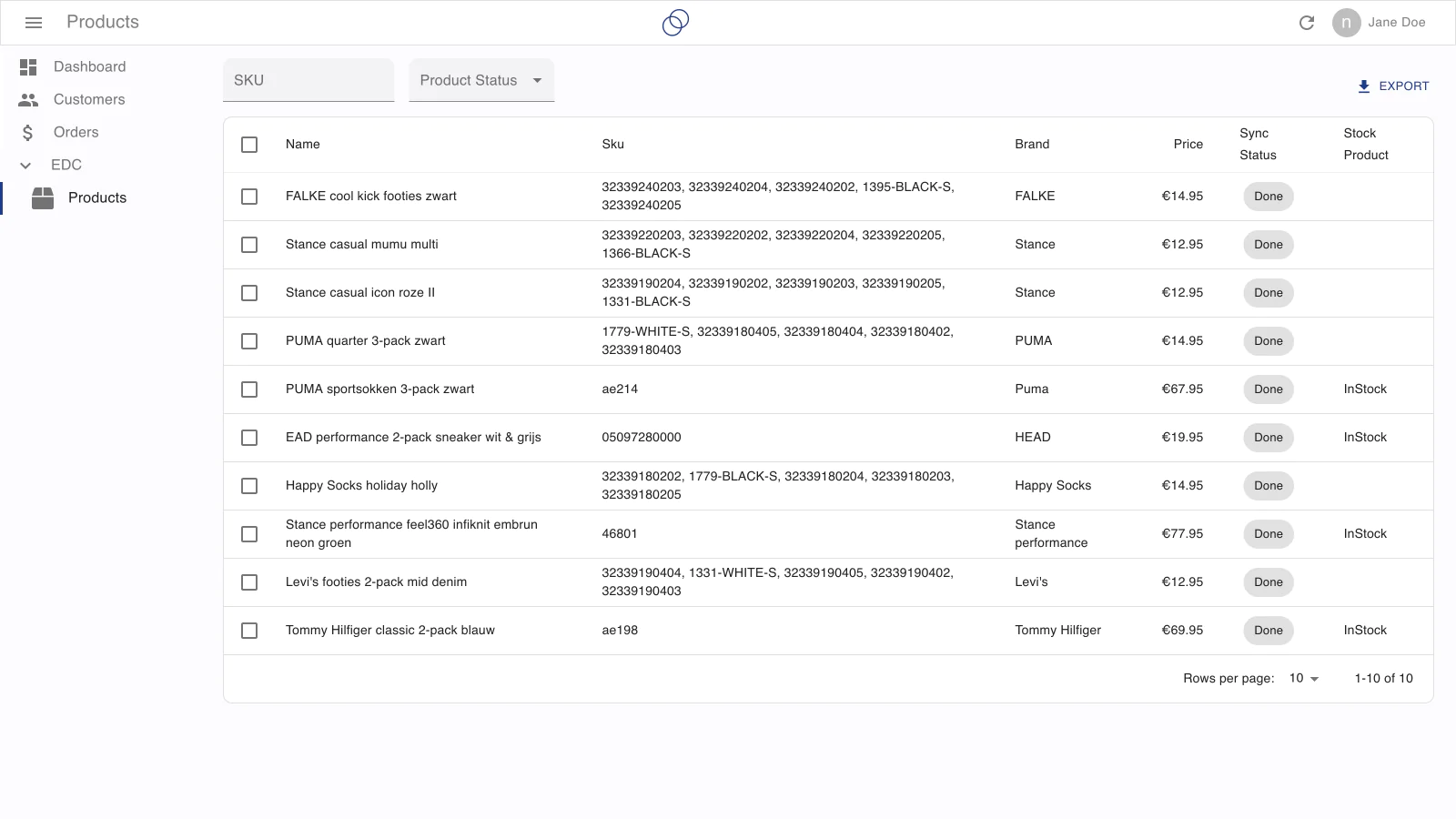Click the overlapping circles logo
The height and width of the screenshot is (819, 1456).
point(675,23)
